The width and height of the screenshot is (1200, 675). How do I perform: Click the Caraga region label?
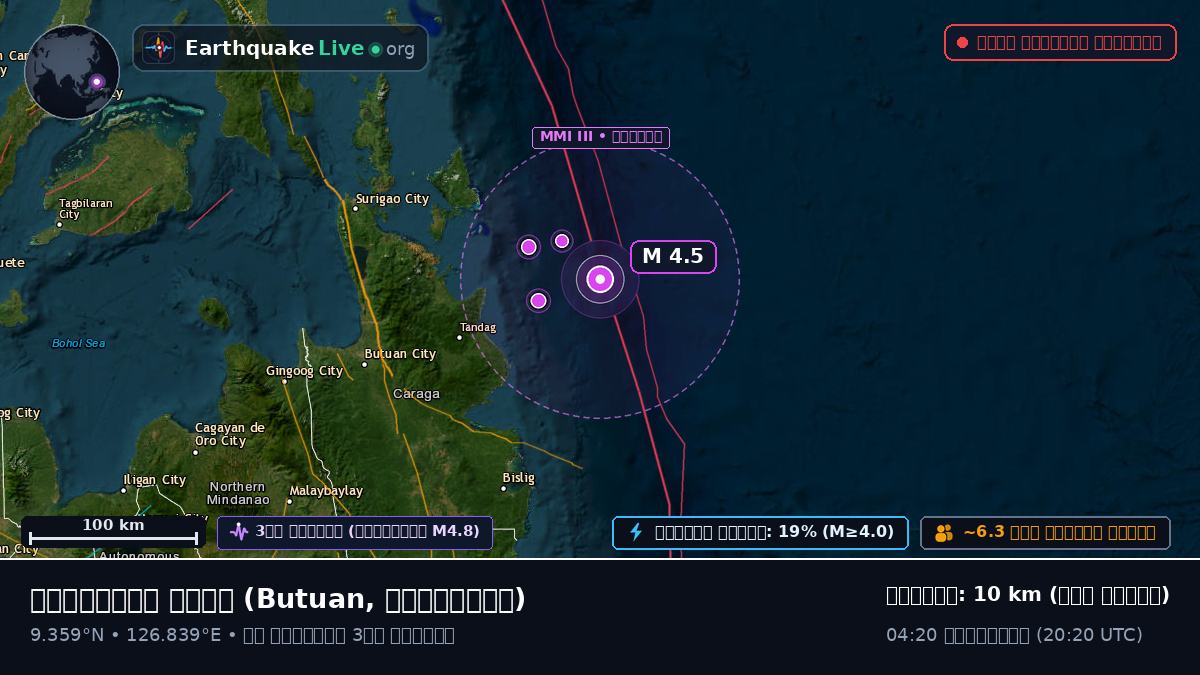pos(416,394)
